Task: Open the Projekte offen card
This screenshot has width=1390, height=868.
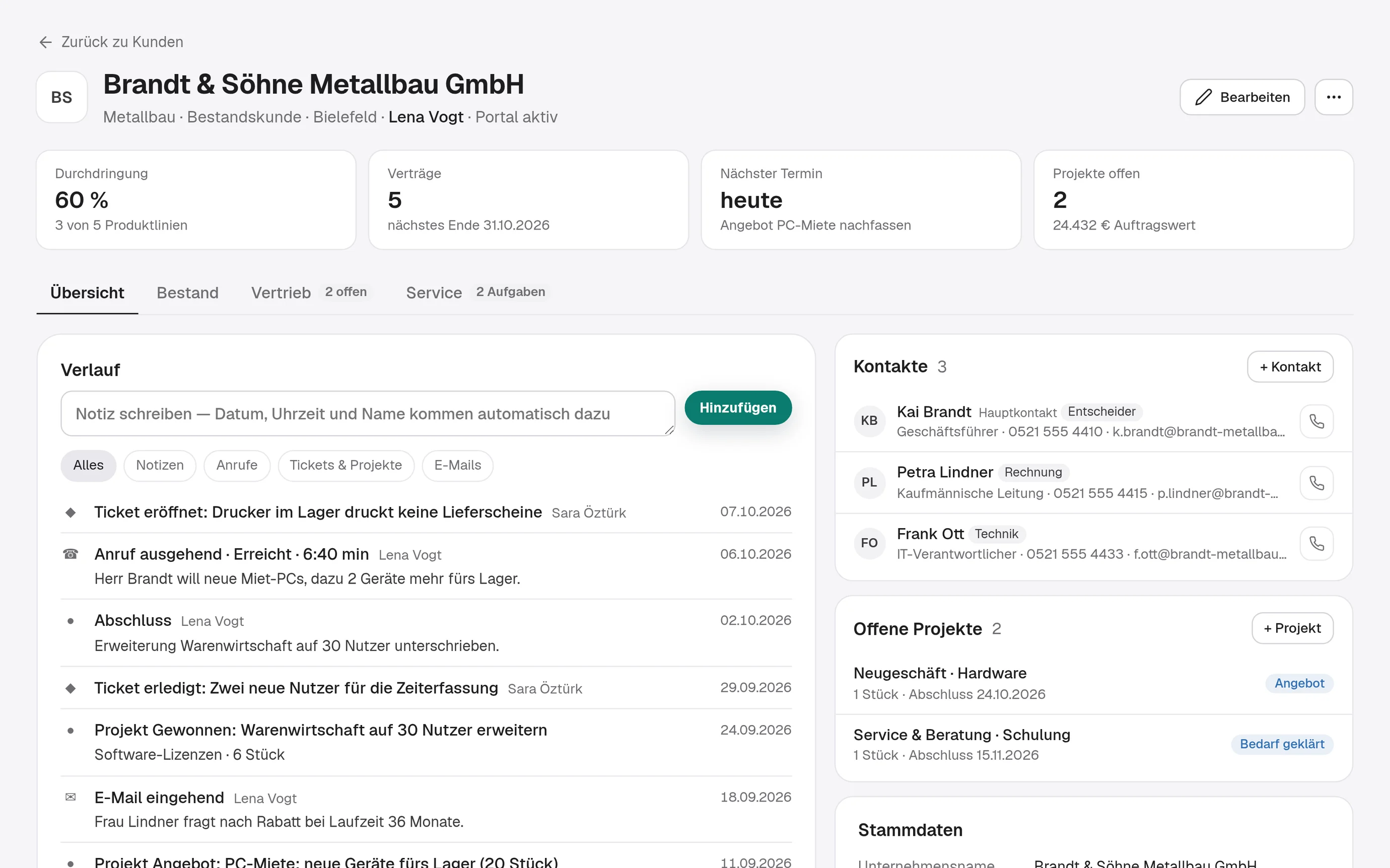Action: coord(1193,200)
